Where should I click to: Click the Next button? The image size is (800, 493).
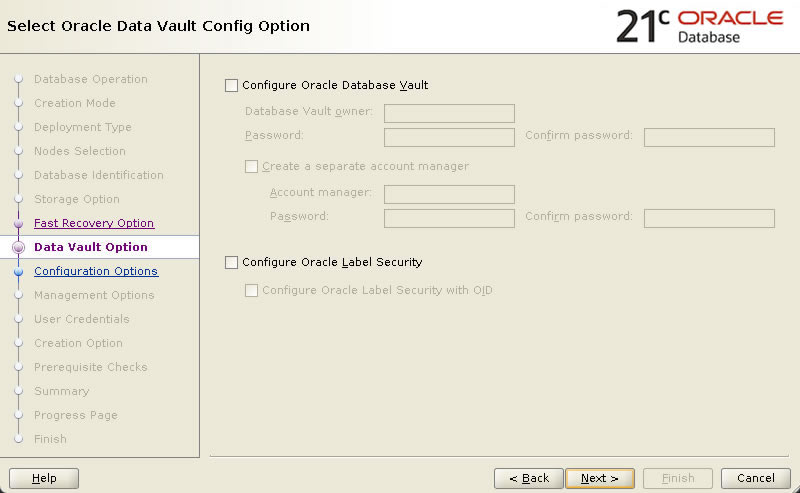(600, 478)
